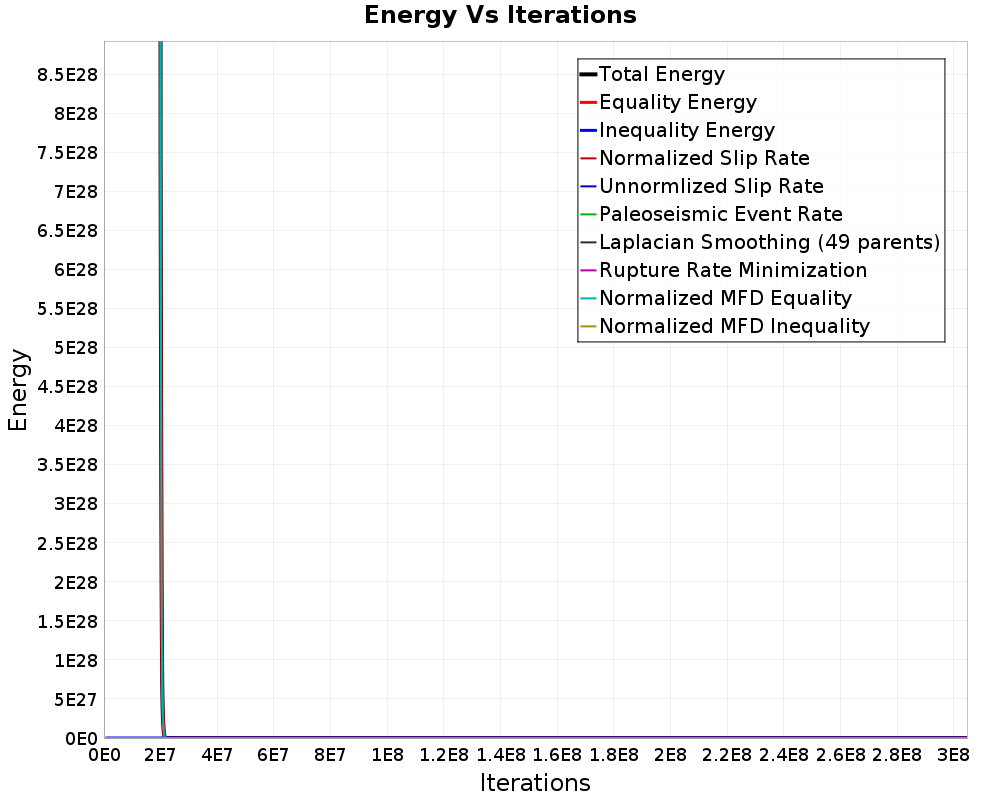Click the chart title 'Energy Vs Iterations'
The width and height of the screenshot is (1000, 800).
500,15
